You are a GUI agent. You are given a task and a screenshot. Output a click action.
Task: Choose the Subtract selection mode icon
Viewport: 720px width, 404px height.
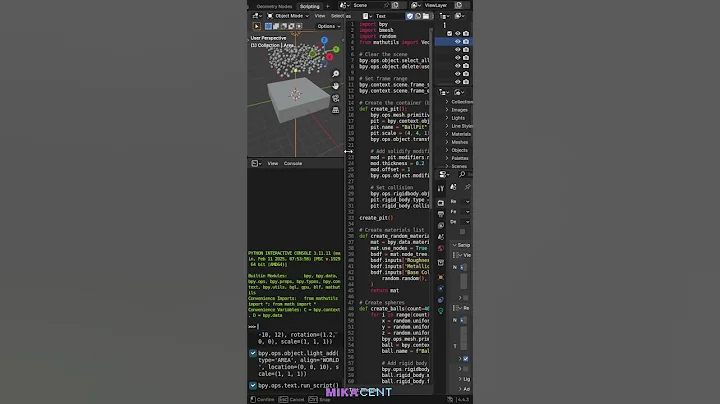pyautogui.click(x=284, y=26)
